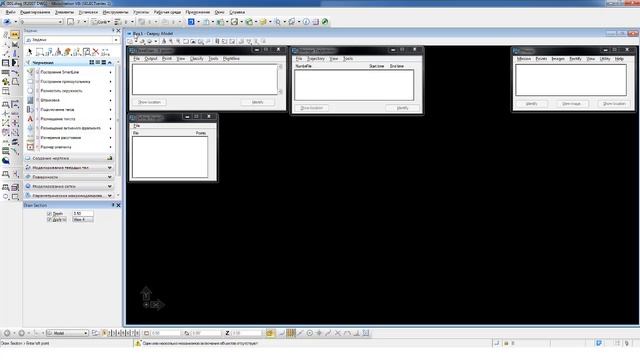640x360 pixels.
Task: Switch Черчение group to panel layout
Action: [x=104, y=62]
